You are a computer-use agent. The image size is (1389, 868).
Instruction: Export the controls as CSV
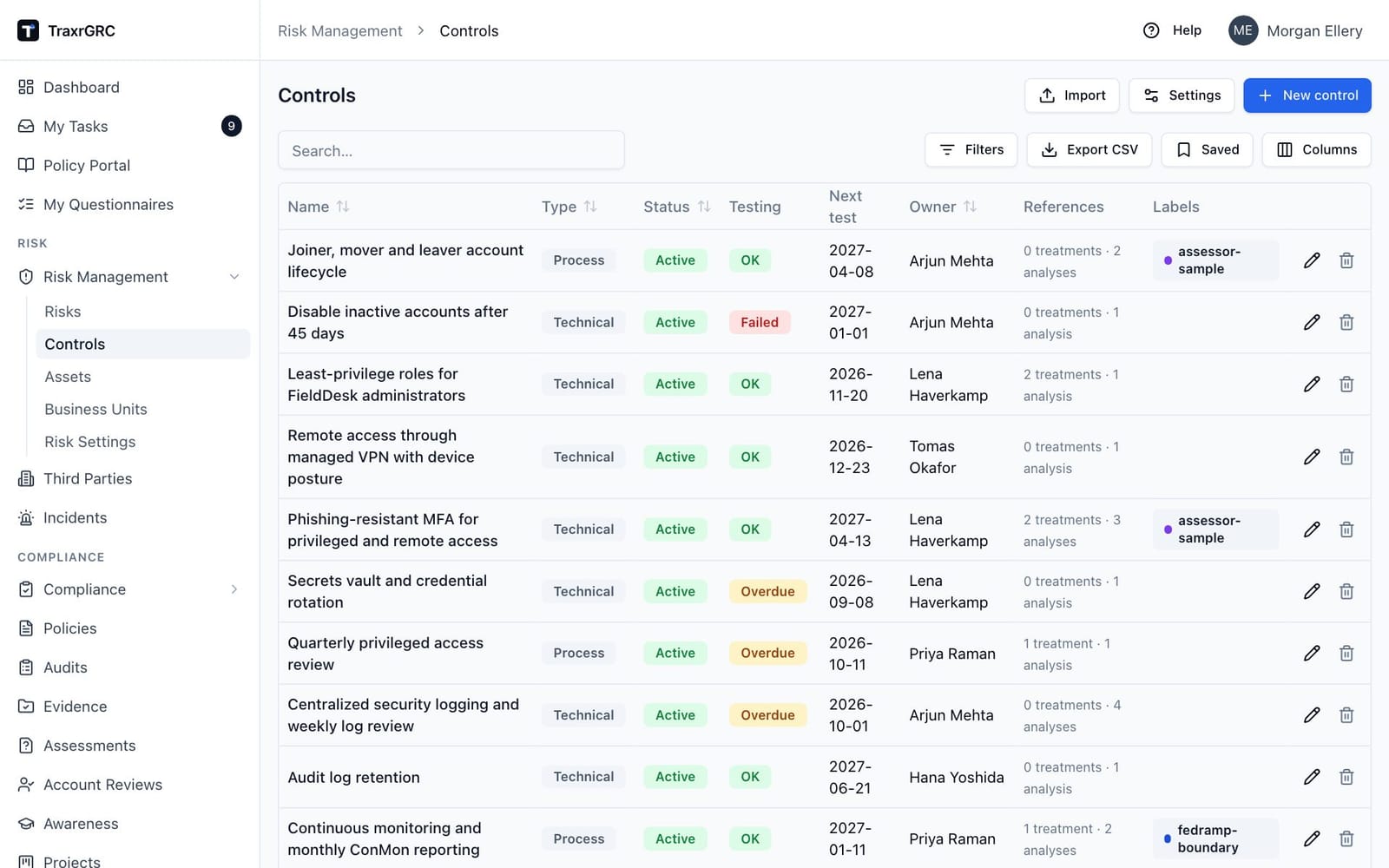1089,149
